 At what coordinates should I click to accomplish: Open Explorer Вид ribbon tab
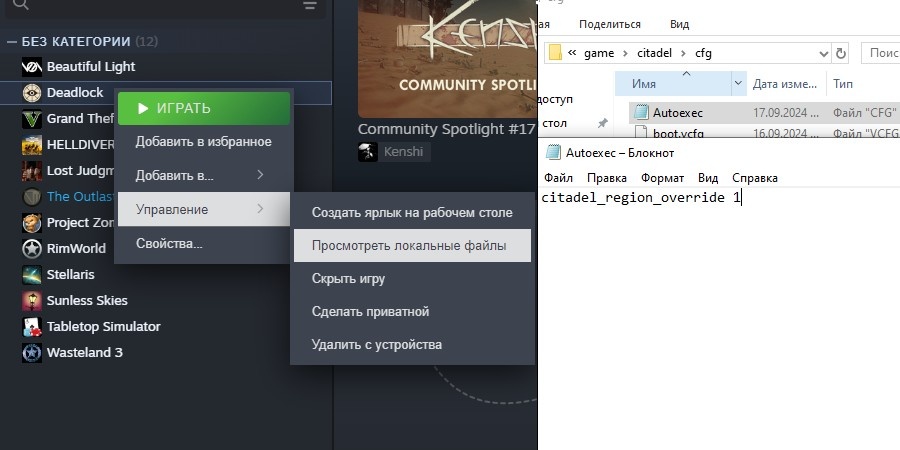[x=680, y=24]
